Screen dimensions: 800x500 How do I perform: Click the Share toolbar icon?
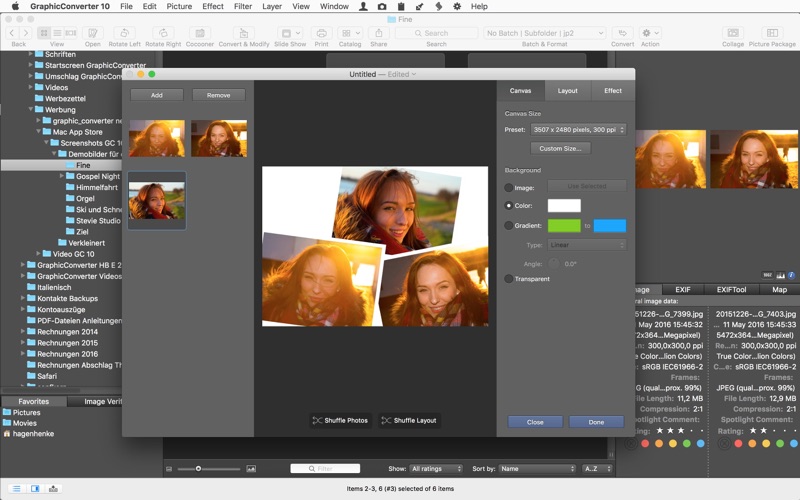[x=379, y=34]
